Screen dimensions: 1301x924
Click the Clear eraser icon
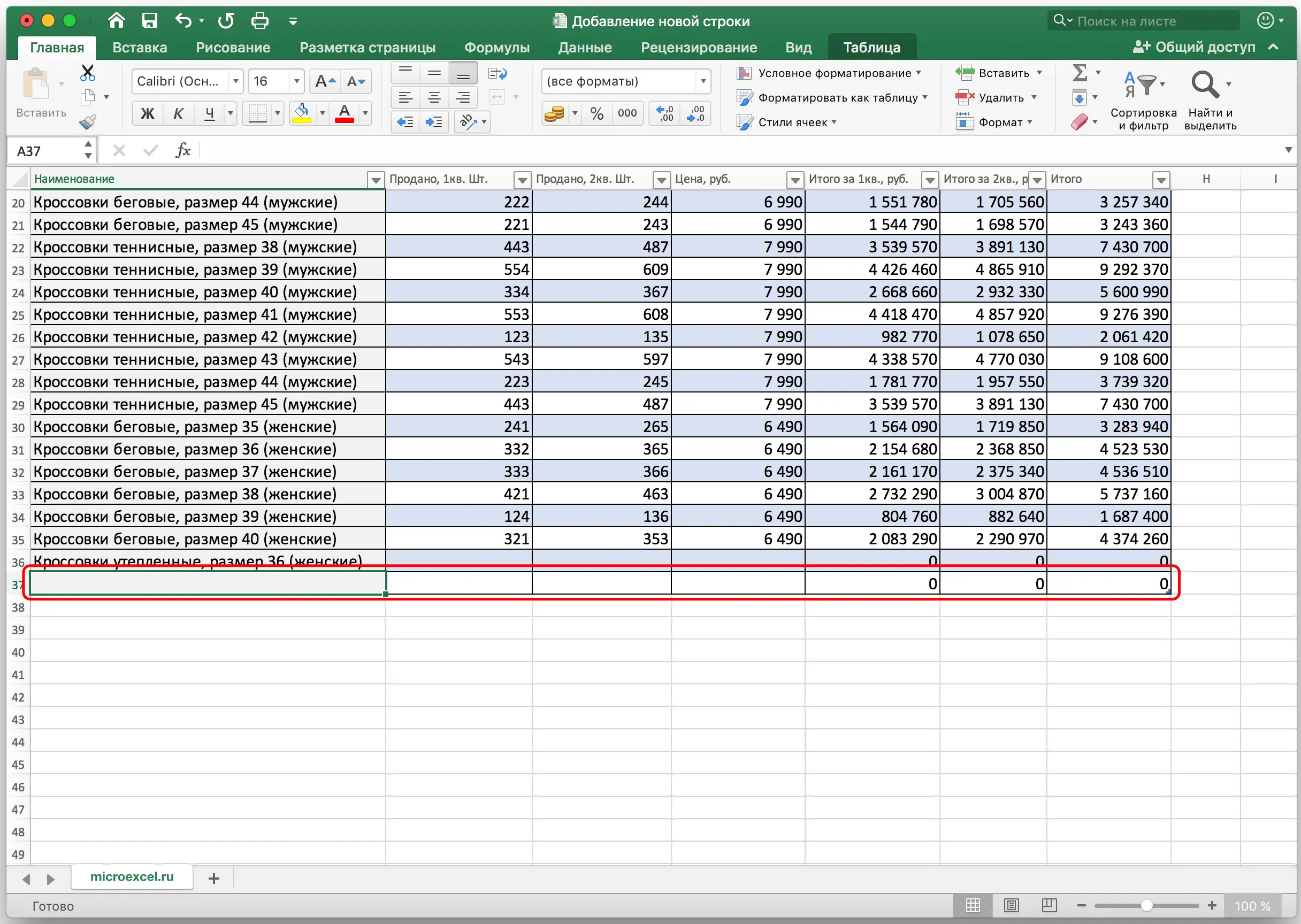(x=1079, y=122)
